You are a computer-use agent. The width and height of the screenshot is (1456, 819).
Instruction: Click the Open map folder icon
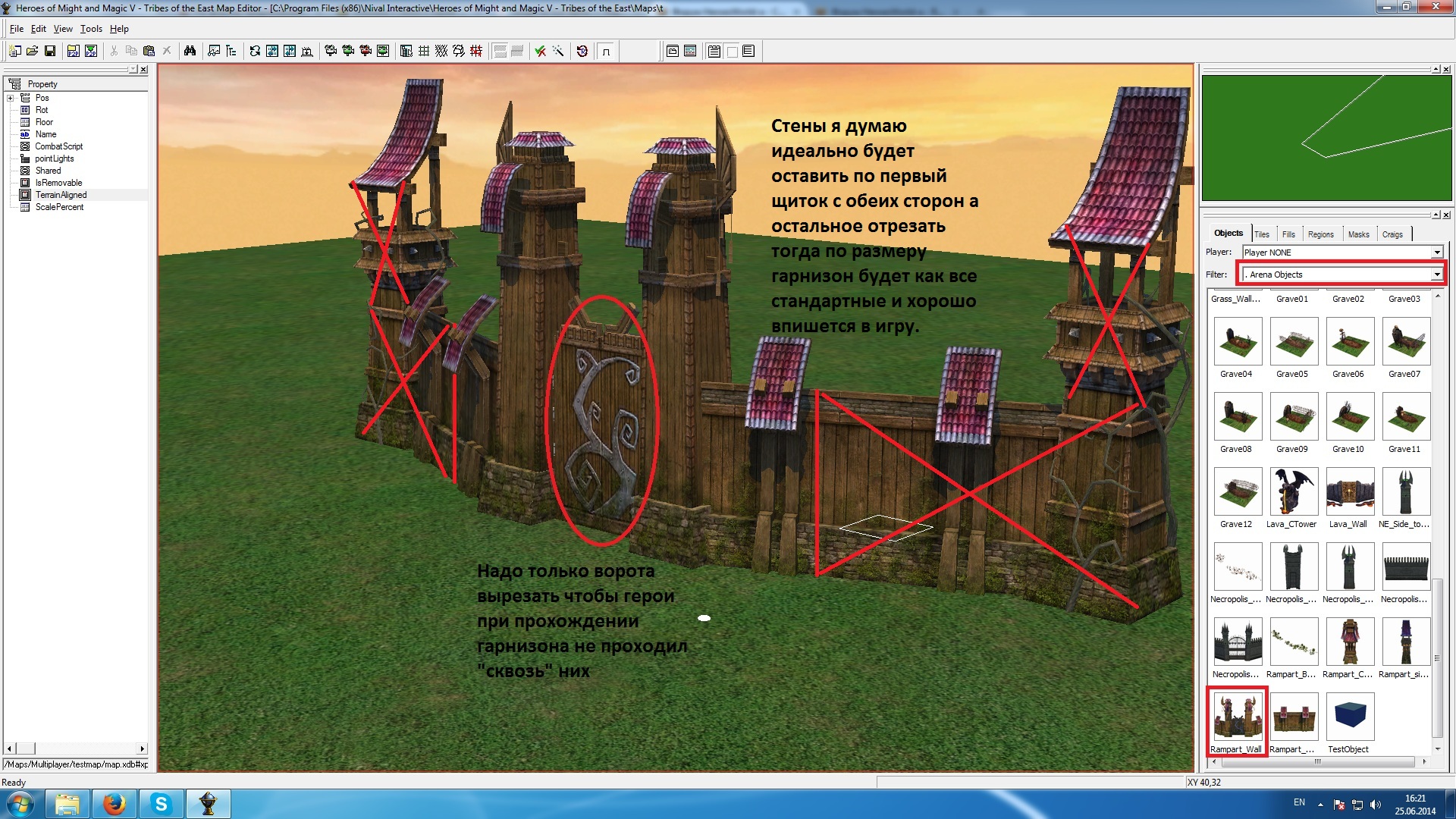(x=32, y=51)
